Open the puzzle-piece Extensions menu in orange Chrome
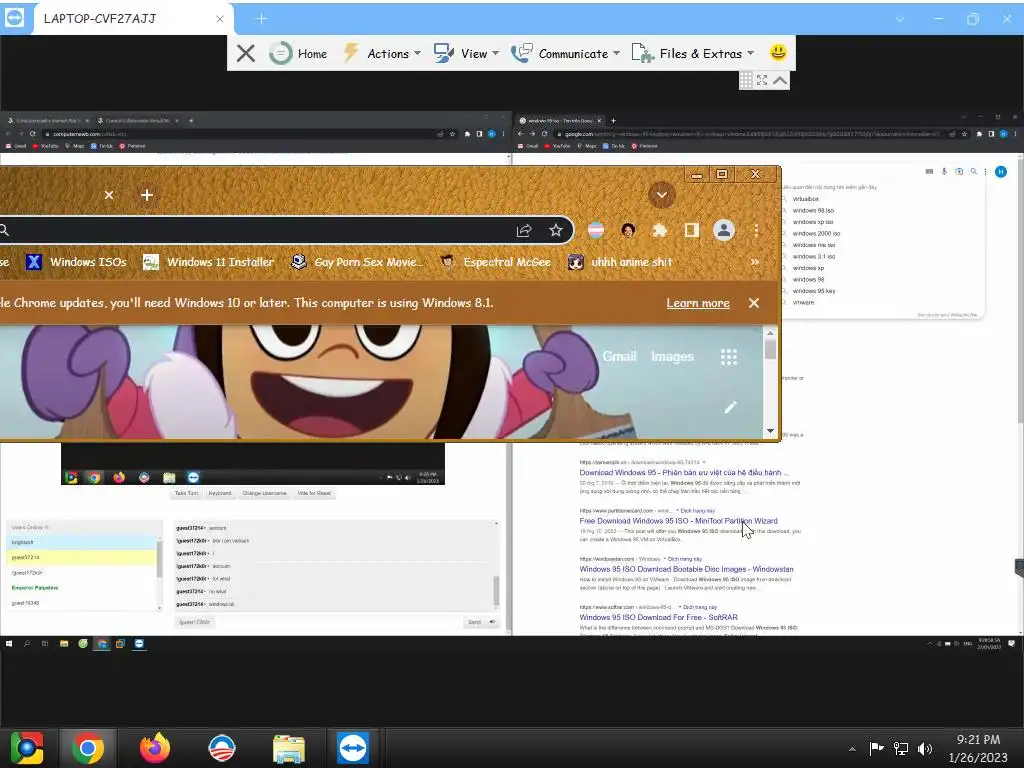 point(660,230)
